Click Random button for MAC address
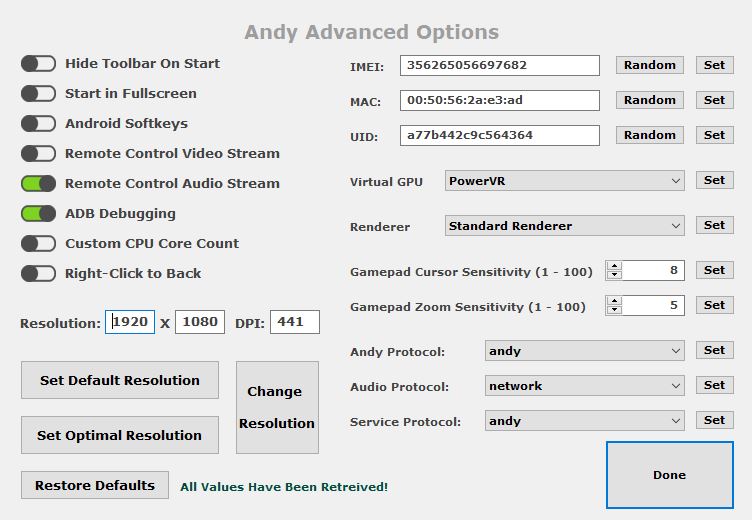Screen dimensions: 752x520 pos(650,100)
